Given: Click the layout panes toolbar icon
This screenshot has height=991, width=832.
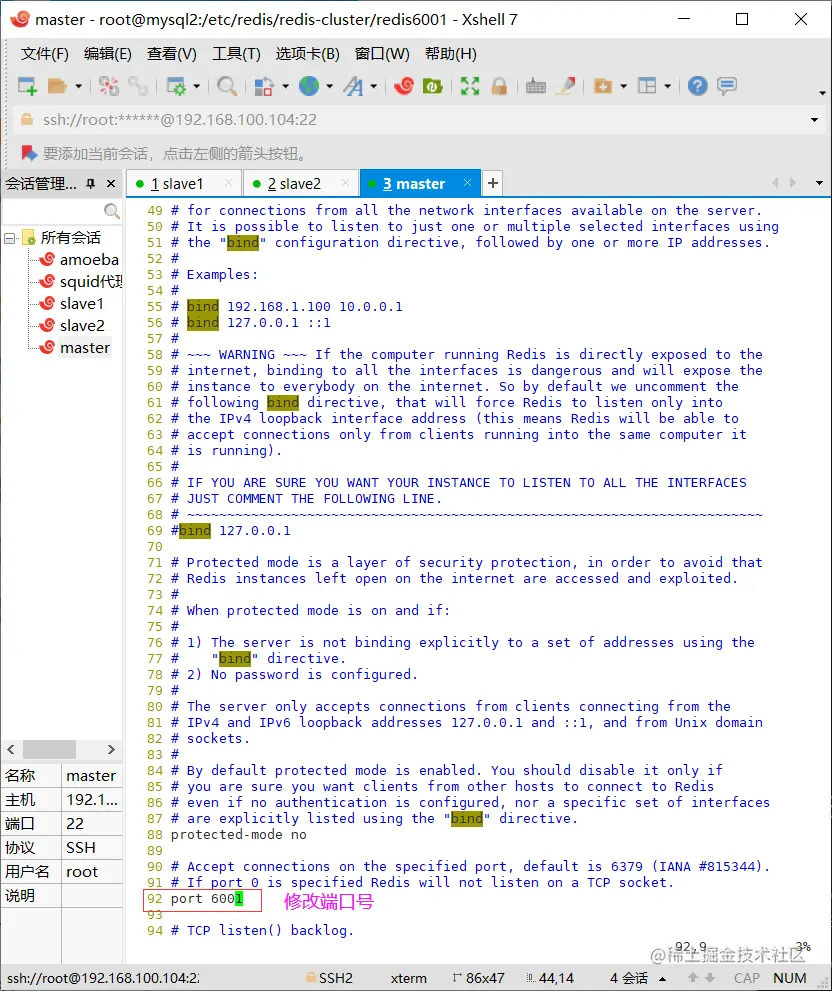Looking at the screenshot, I should [647, 86].
